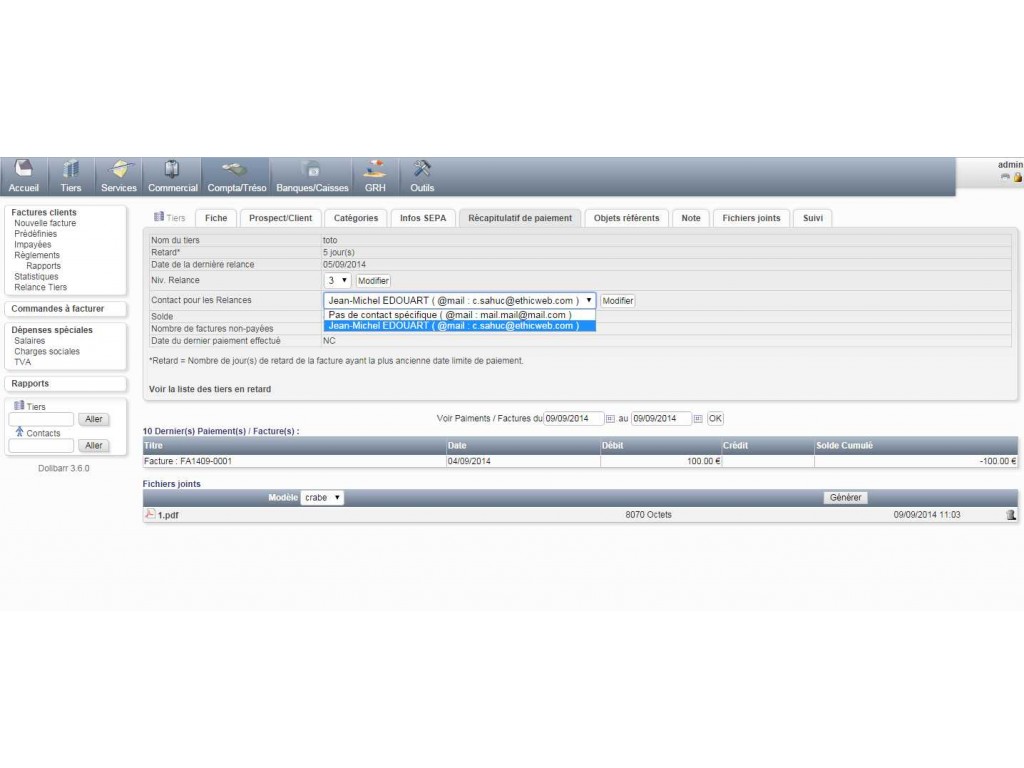
Task: Open Prédéfinies in sidebar
Action: click(x=35, y=234)
